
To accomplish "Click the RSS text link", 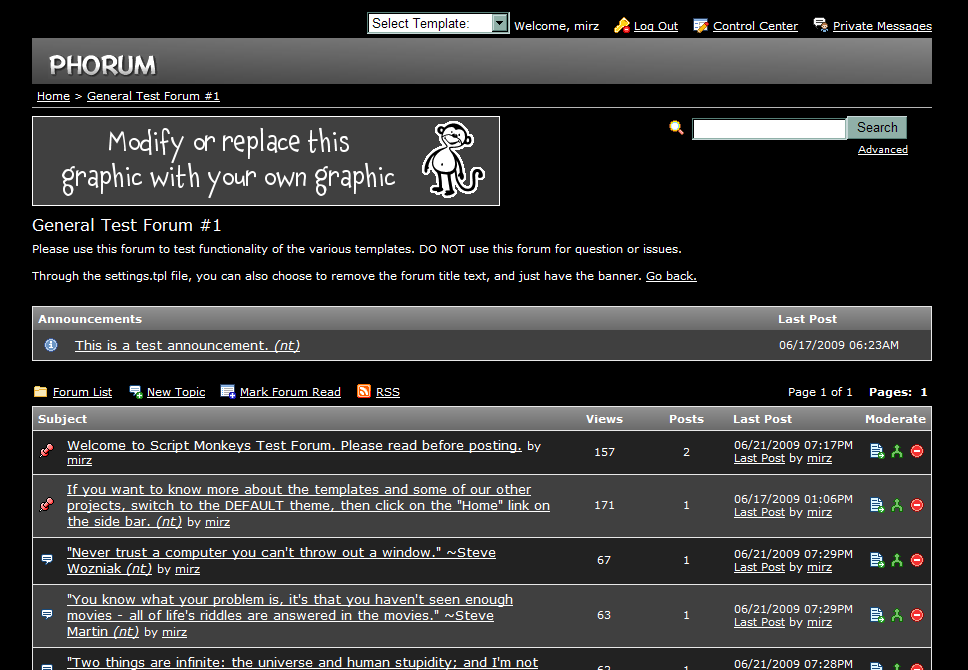I will coord(388,392).
